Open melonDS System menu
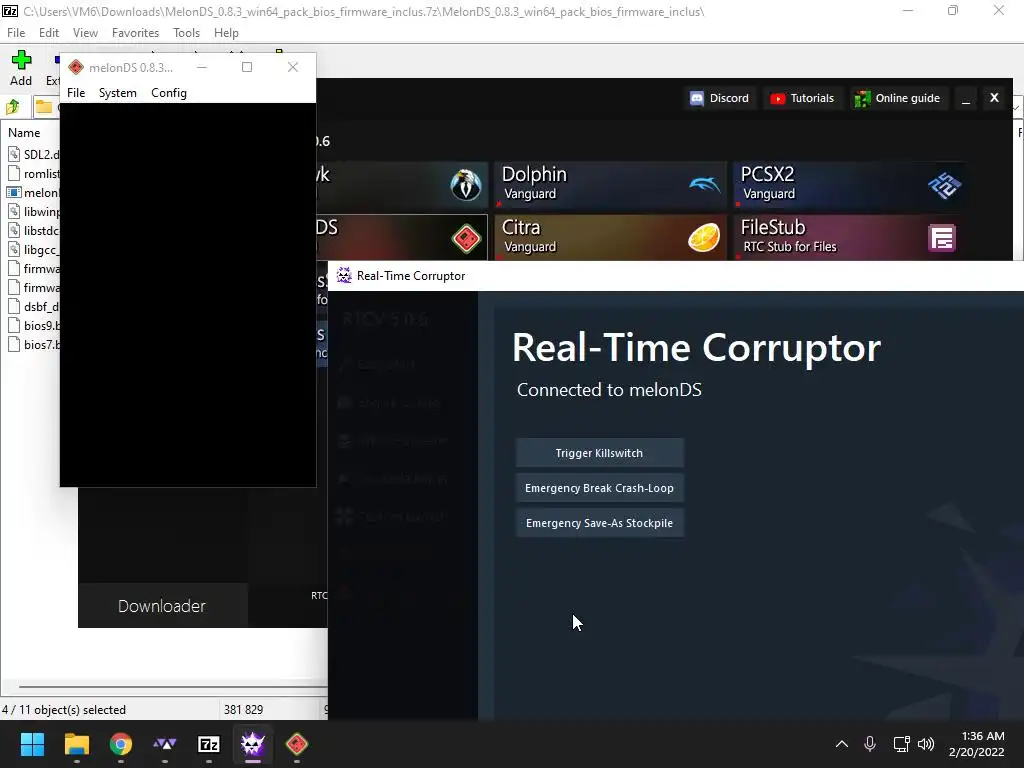The width and height of the screenshot is (1024, 768). (x=118, y=93)
